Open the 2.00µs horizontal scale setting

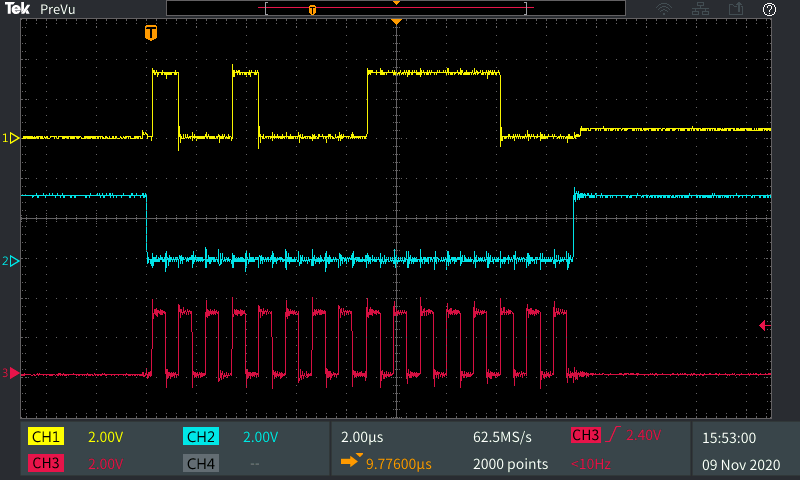361,437
